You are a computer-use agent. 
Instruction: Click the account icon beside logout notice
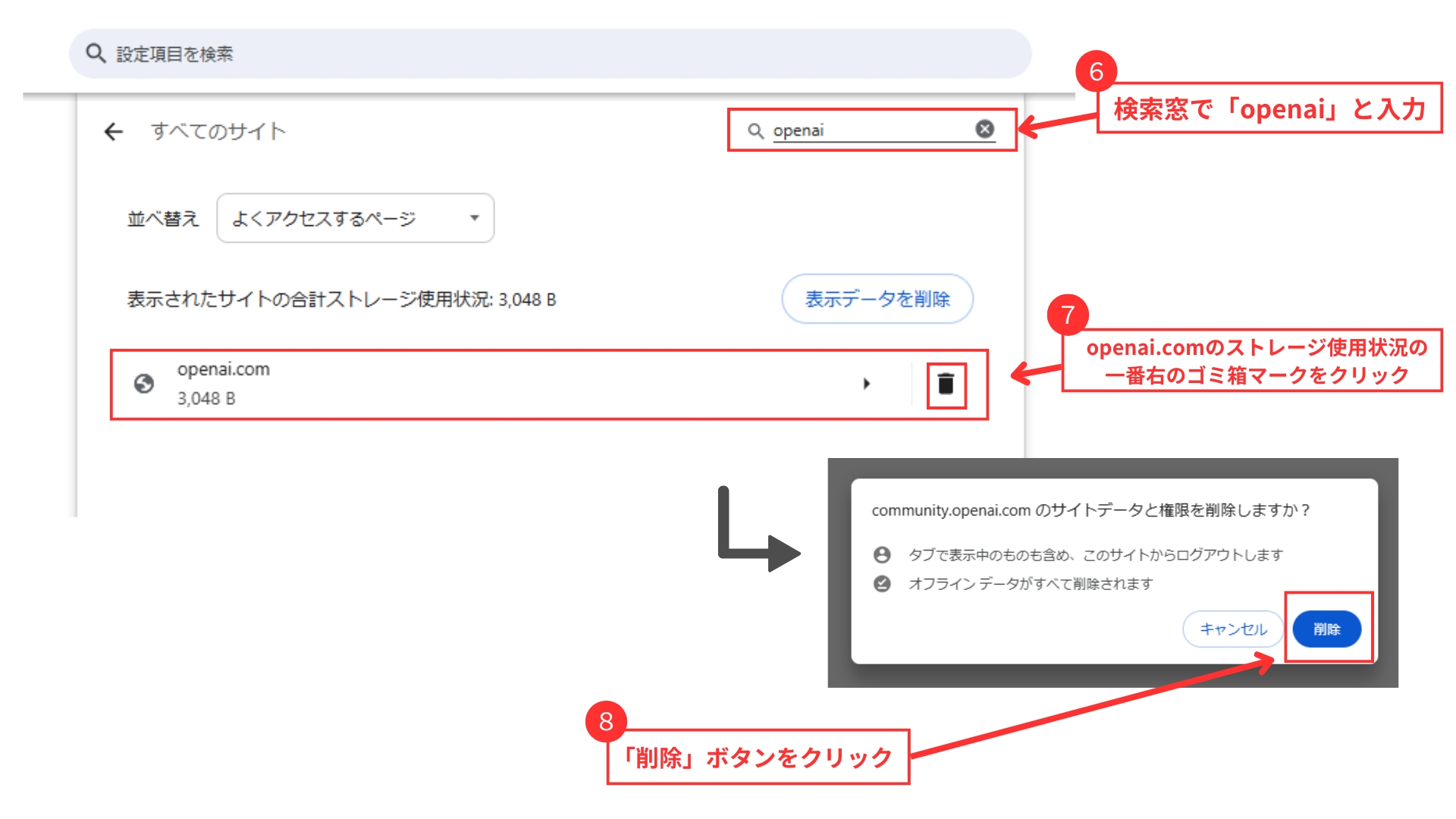(x=882, y=555)
